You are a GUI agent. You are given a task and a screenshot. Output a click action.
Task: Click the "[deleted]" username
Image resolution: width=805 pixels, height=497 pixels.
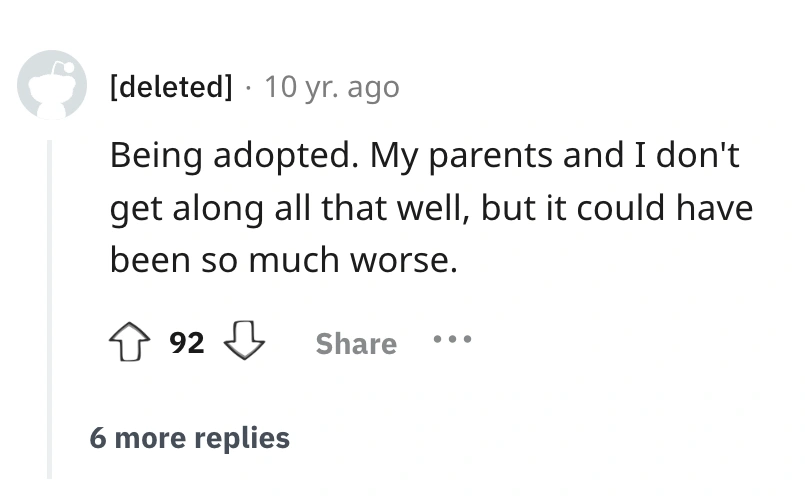(170, 88)
